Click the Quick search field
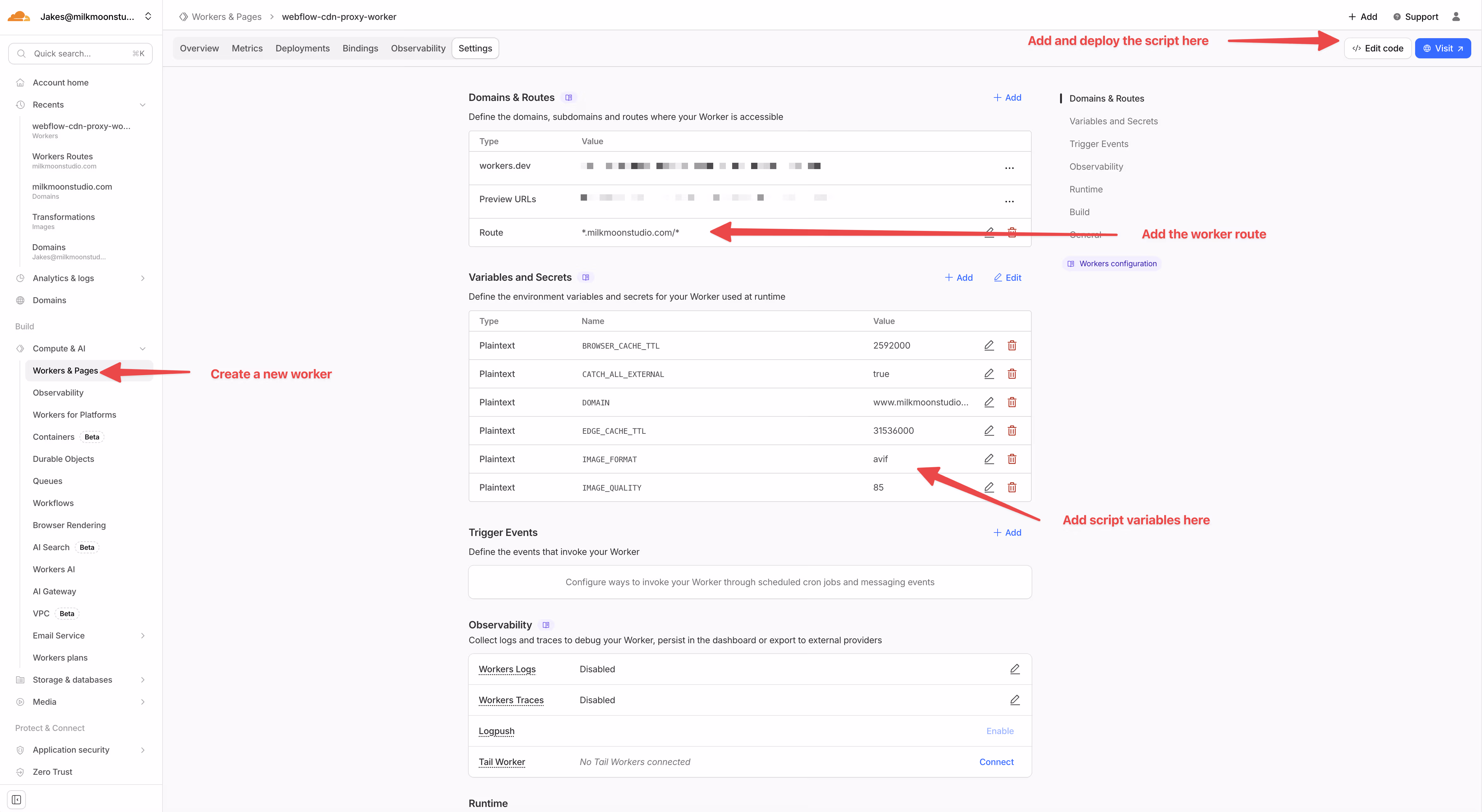1482x812 pixels. (80, 53)
